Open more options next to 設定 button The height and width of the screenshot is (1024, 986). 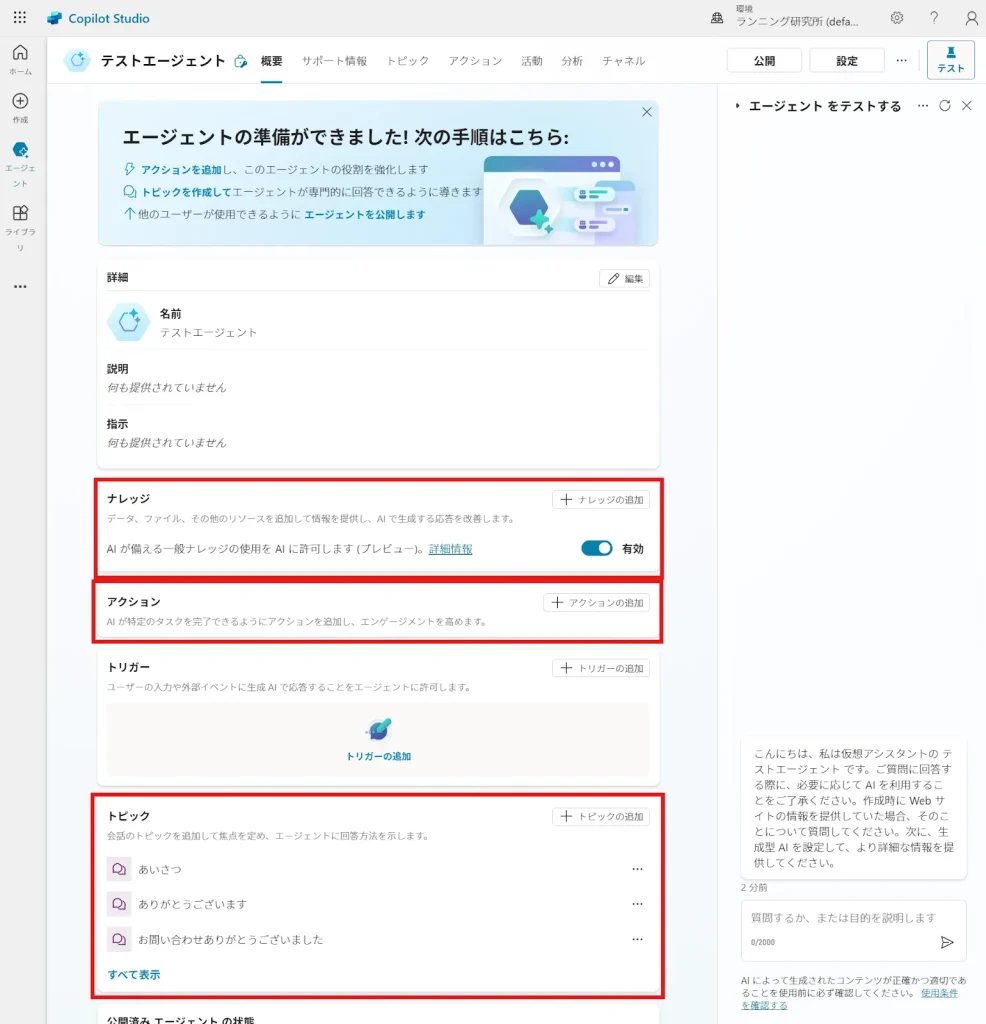[x=901, y=61]
